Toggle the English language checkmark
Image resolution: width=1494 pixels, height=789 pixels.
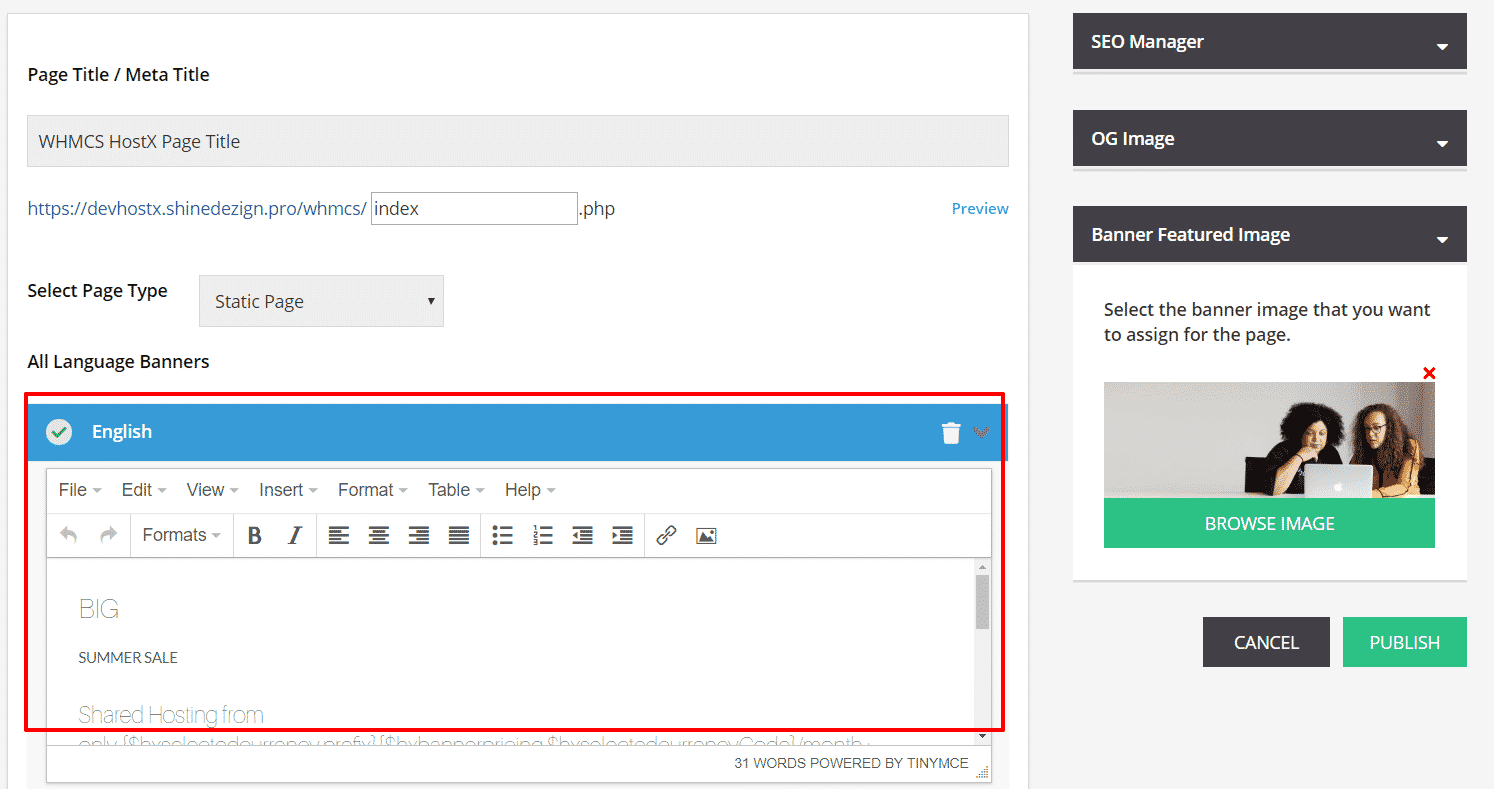(x=59, y=432)
